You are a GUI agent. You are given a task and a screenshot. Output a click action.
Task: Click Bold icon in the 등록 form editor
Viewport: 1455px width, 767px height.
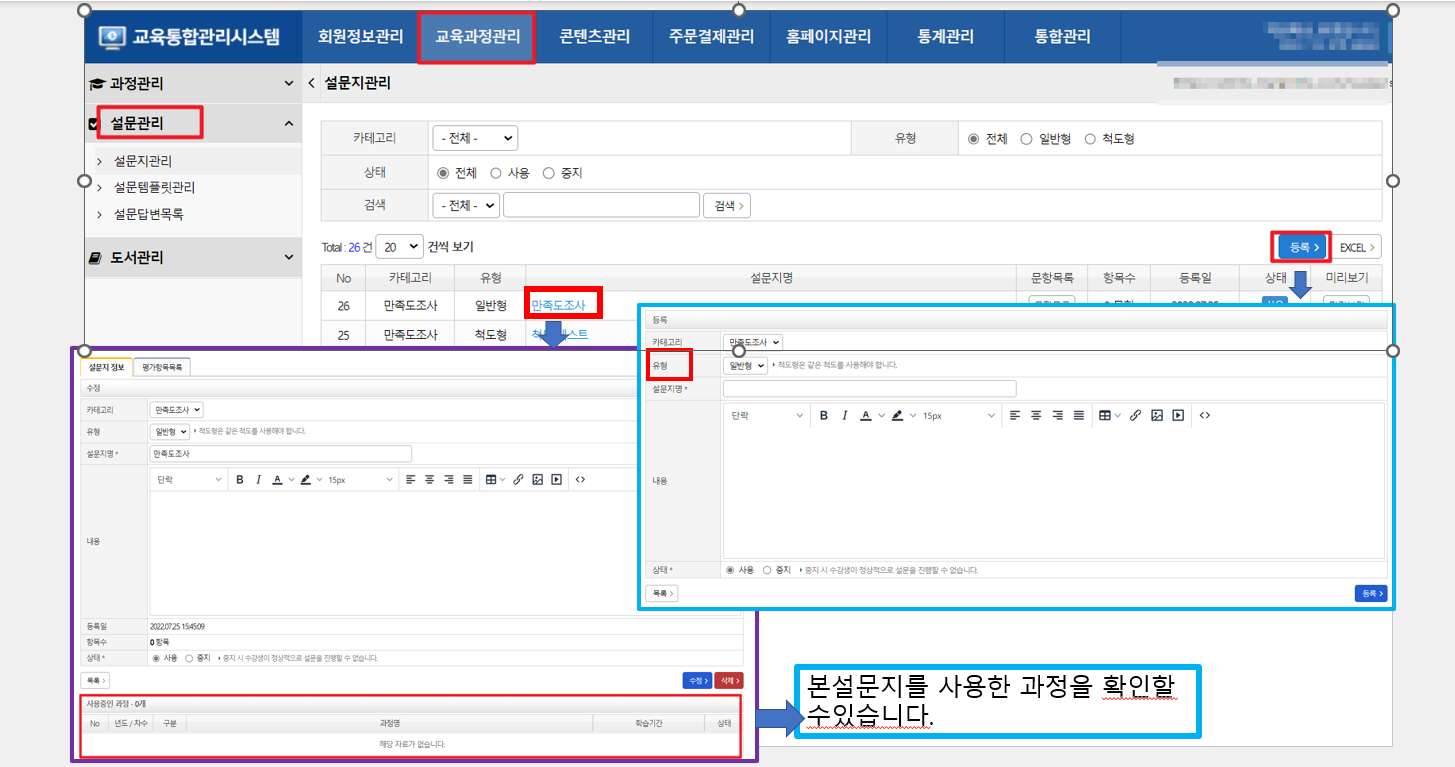tap(824, 416)
